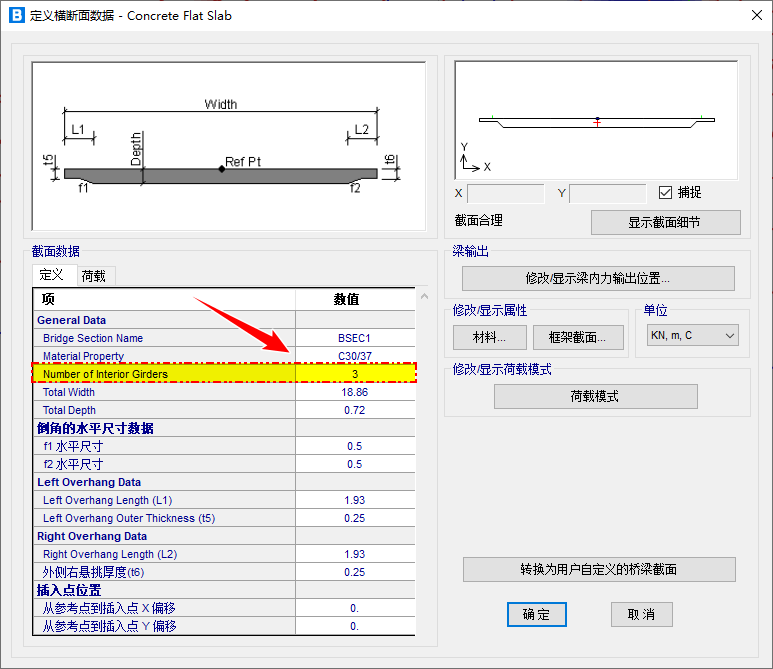Click the 显示截面细节 button

tap(665, 222)
